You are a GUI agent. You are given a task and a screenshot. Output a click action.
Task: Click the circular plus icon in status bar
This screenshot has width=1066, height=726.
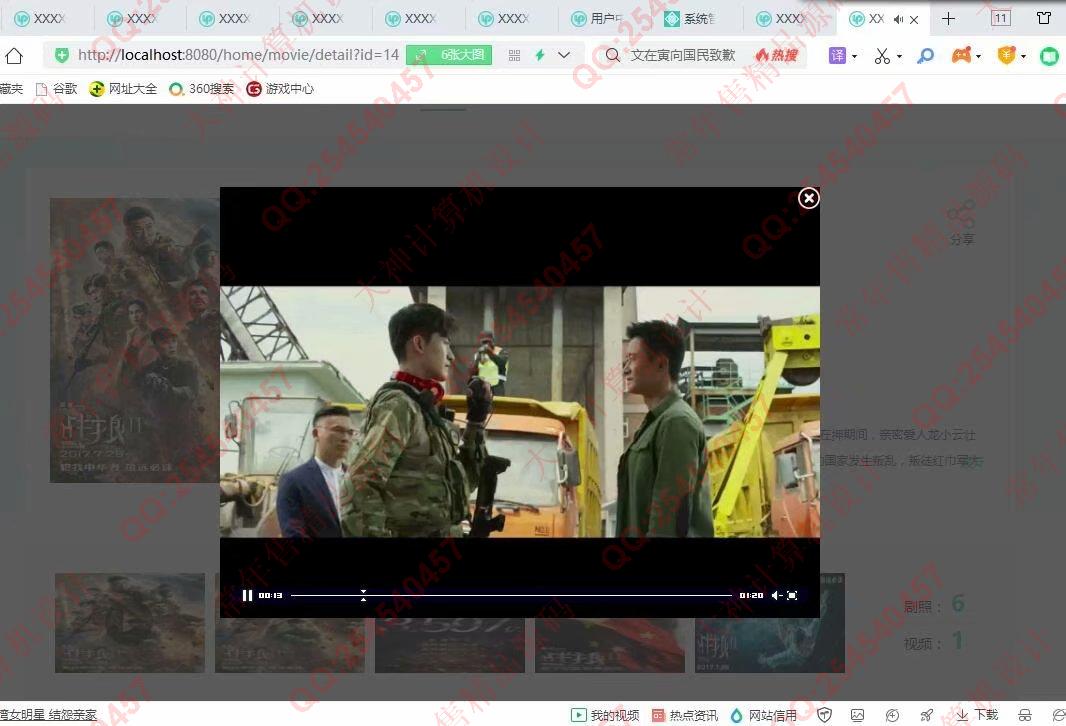(892, 715)
